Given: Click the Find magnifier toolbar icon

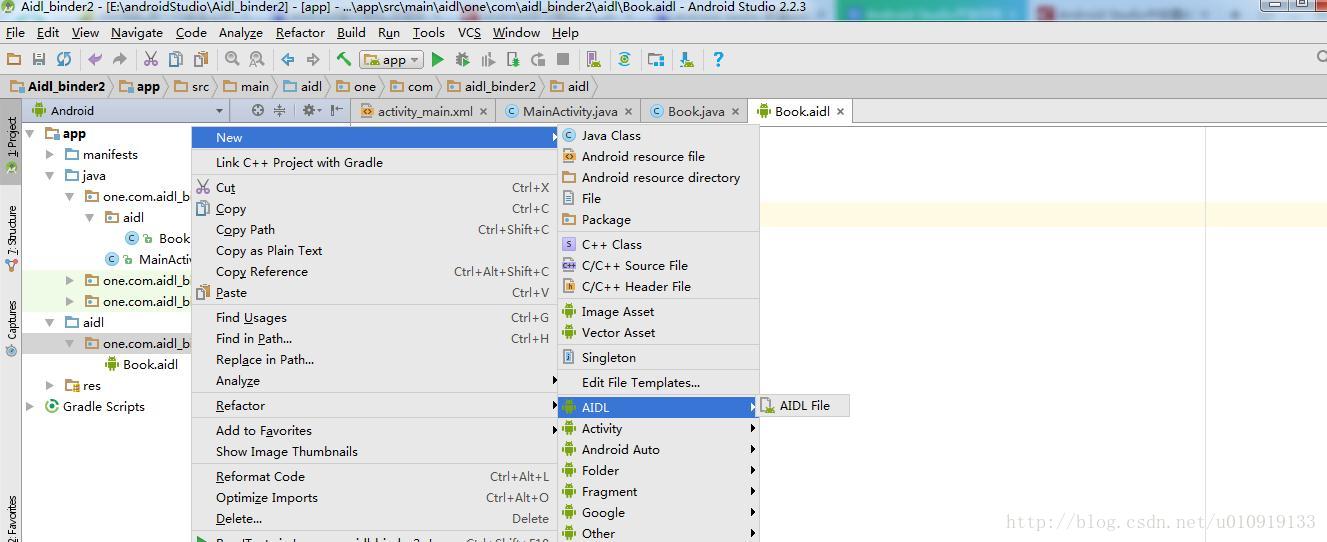Looking at the screenshot, I should [232, 60].
